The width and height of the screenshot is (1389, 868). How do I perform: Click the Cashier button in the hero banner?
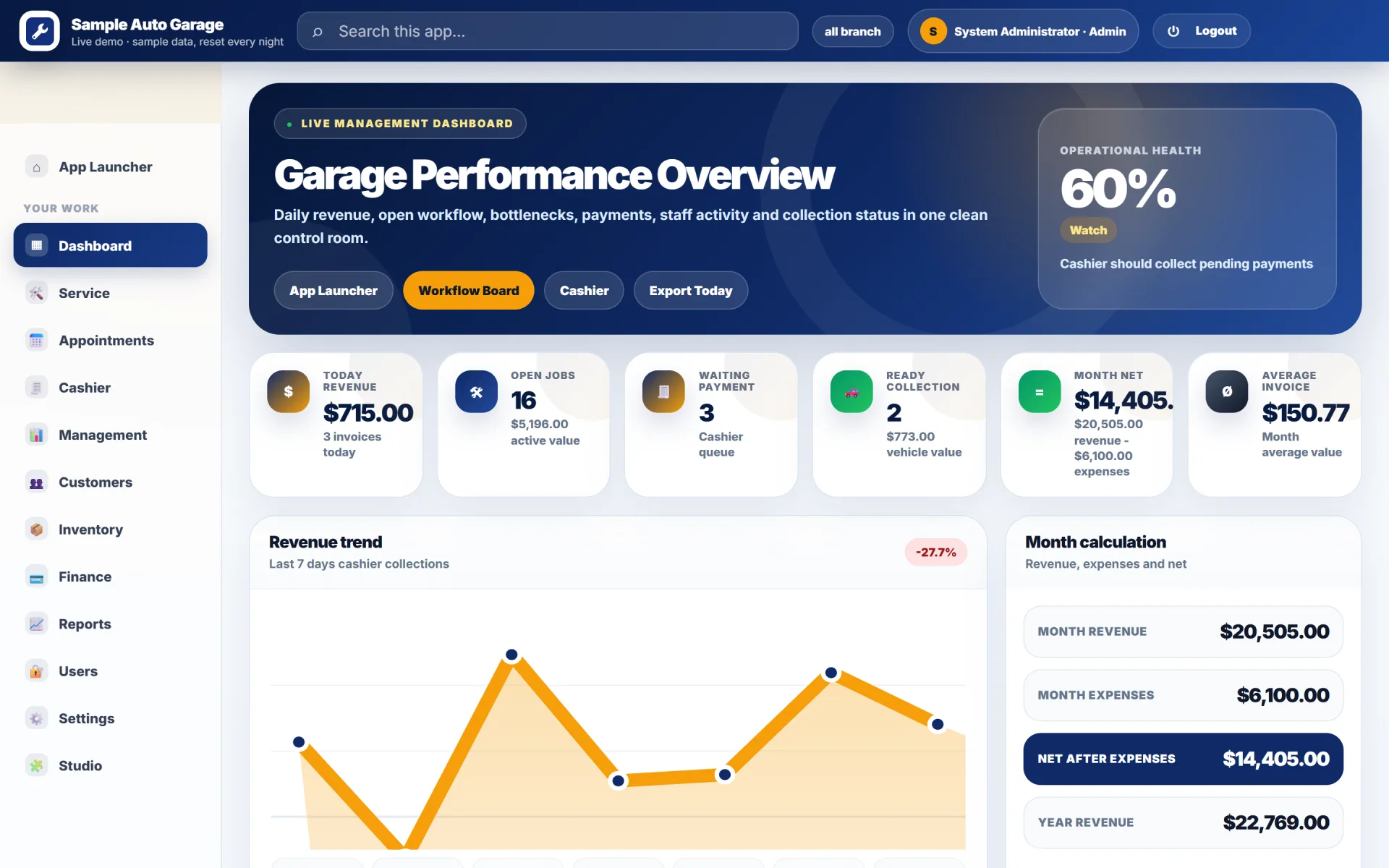tap(584, 291)
